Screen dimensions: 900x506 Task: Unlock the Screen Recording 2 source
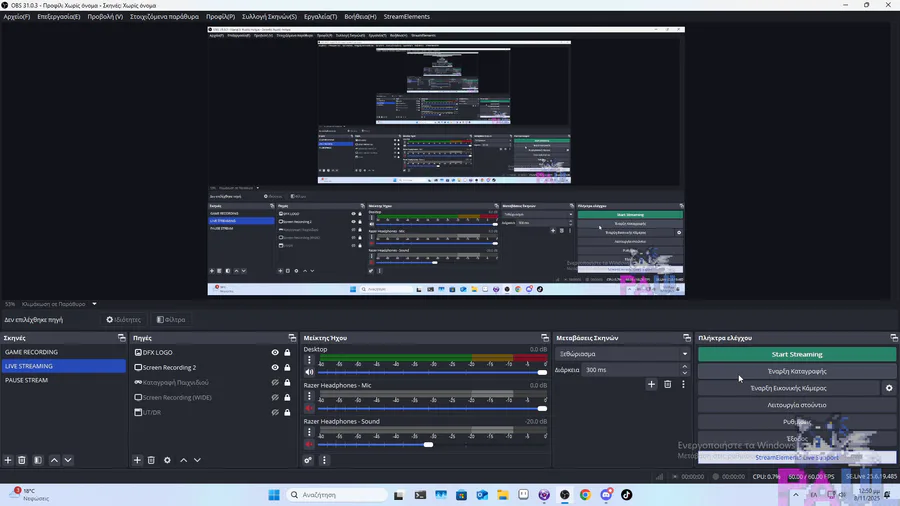(x=288, y=368)
